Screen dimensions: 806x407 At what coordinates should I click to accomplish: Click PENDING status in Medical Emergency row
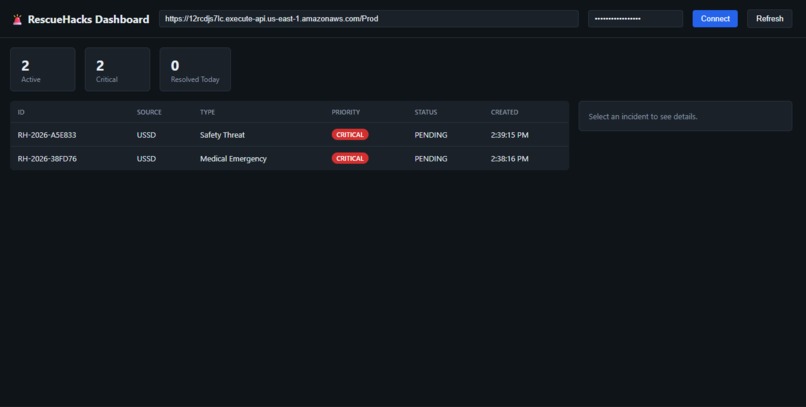[x=431, y=158]
